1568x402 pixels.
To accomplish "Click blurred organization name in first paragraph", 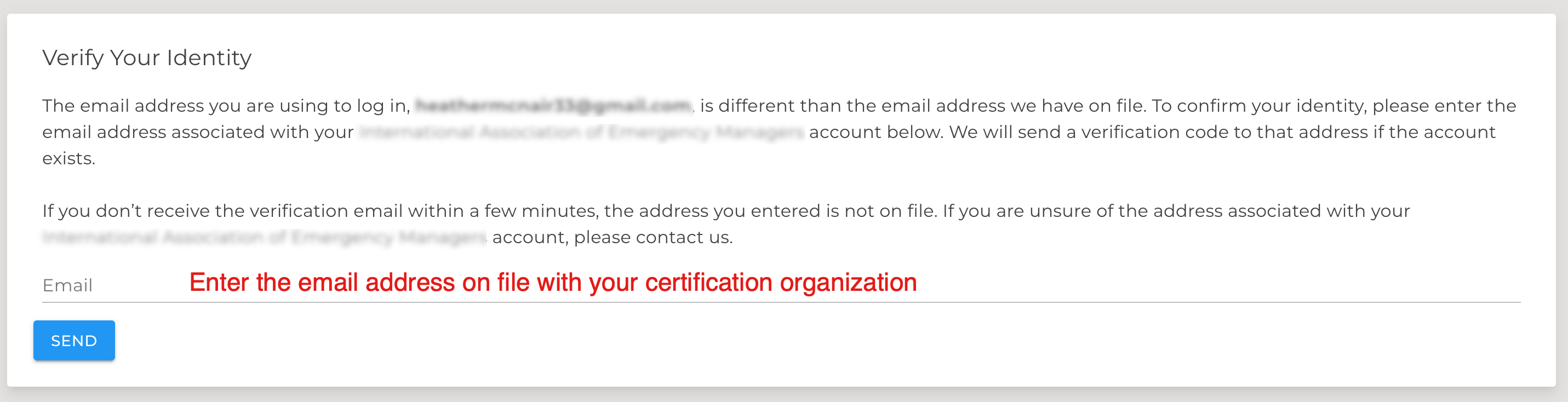I will 581,132.
